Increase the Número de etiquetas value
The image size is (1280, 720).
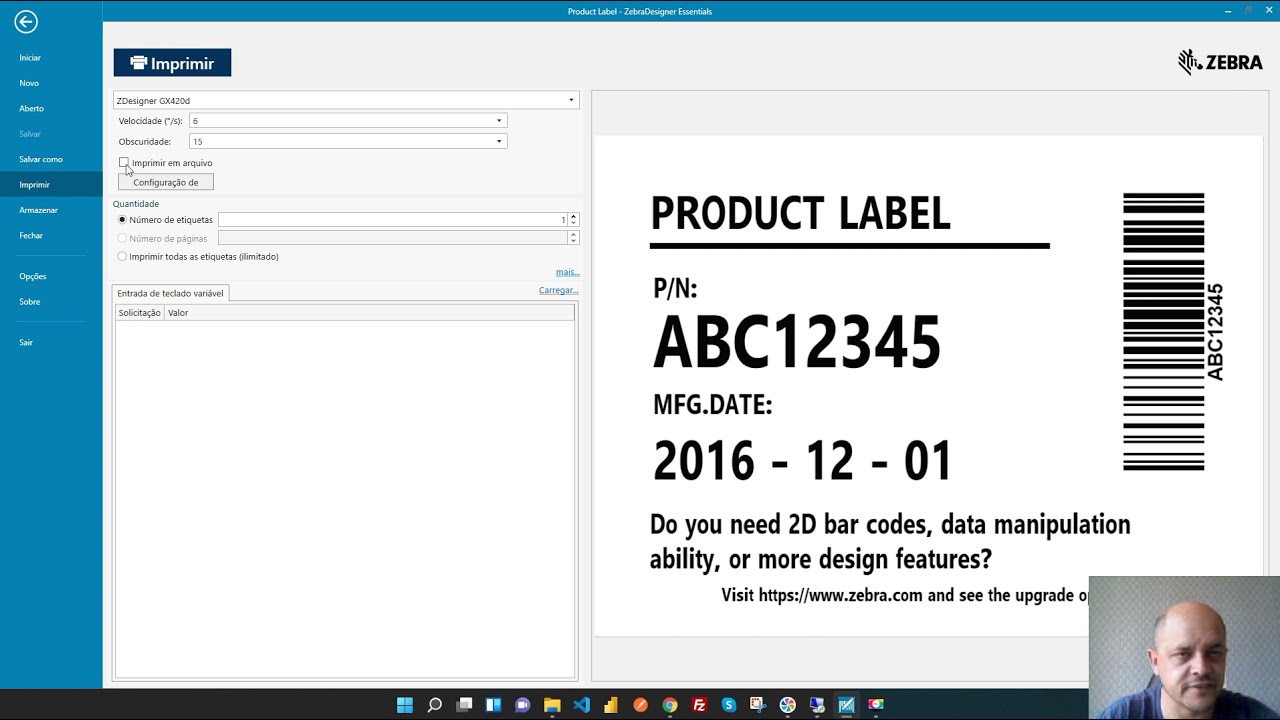tap(573, 216)
